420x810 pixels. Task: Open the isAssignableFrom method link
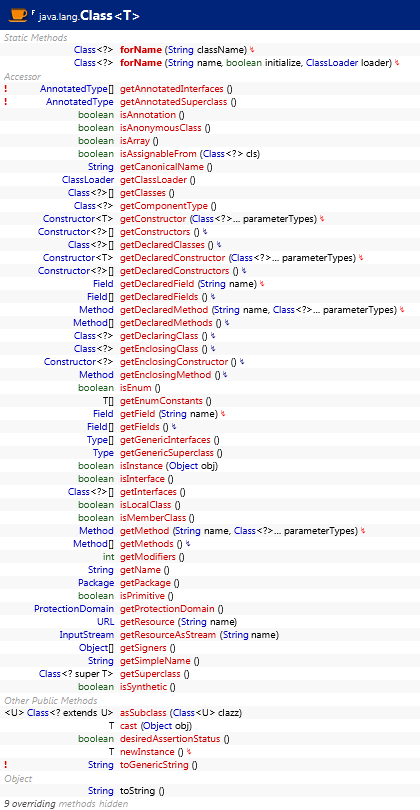(x=158, y=154)
